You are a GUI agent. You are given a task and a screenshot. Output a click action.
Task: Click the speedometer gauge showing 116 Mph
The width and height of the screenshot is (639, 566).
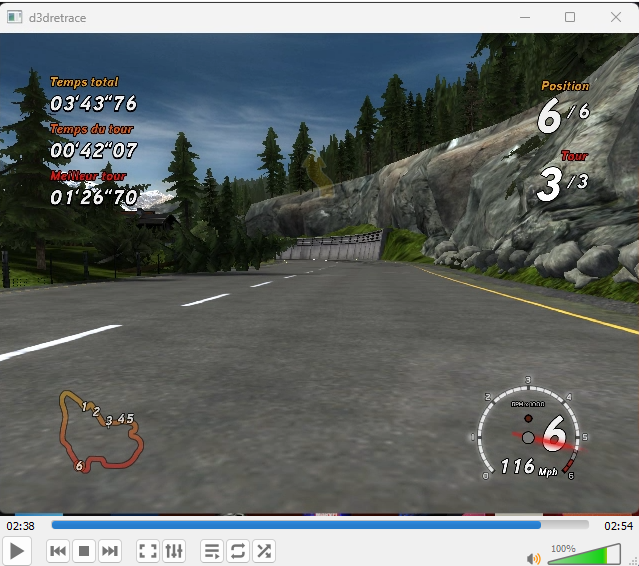pos(531,429)
